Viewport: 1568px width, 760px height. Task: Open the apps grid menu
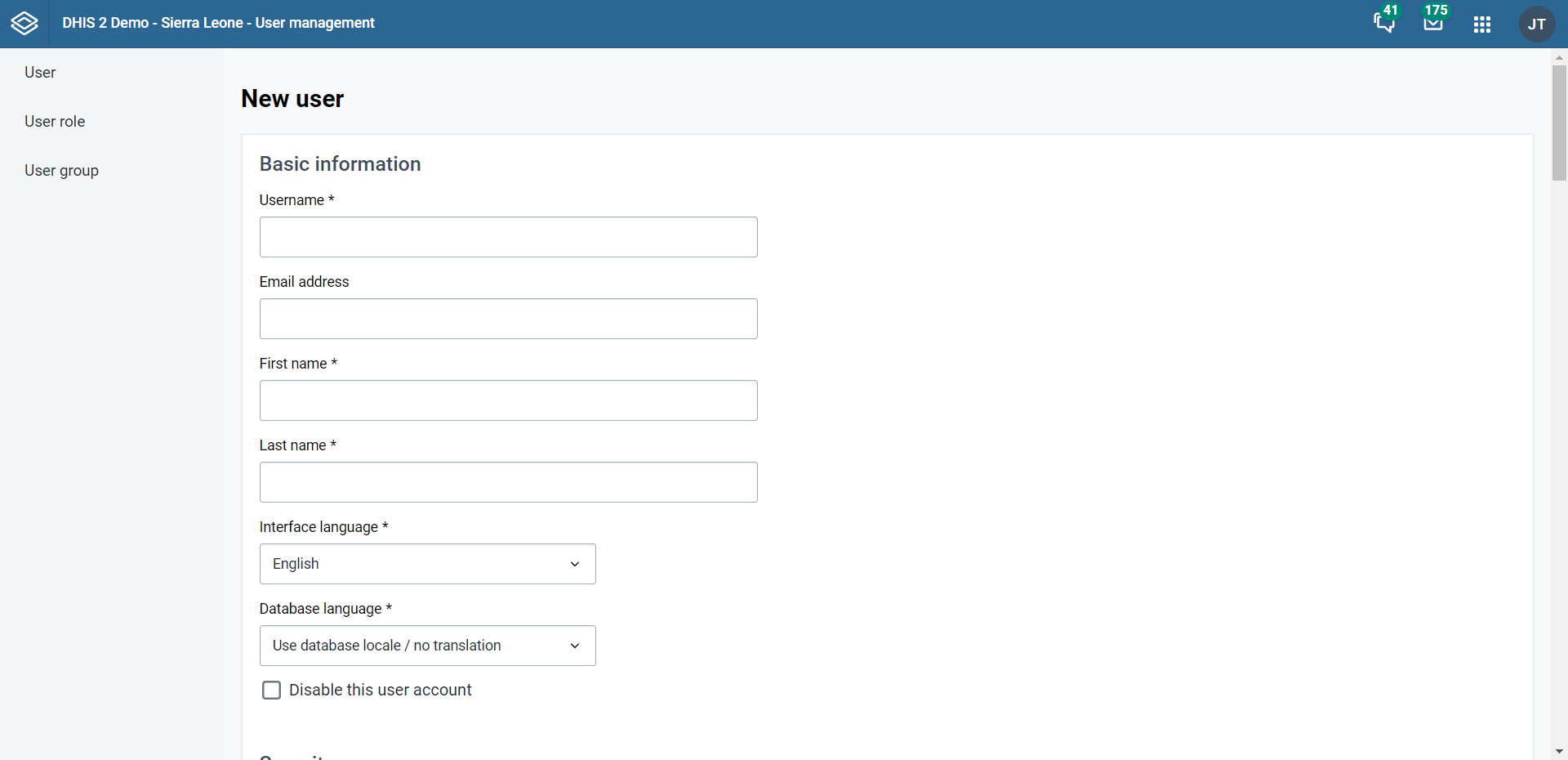point(1482,25)
